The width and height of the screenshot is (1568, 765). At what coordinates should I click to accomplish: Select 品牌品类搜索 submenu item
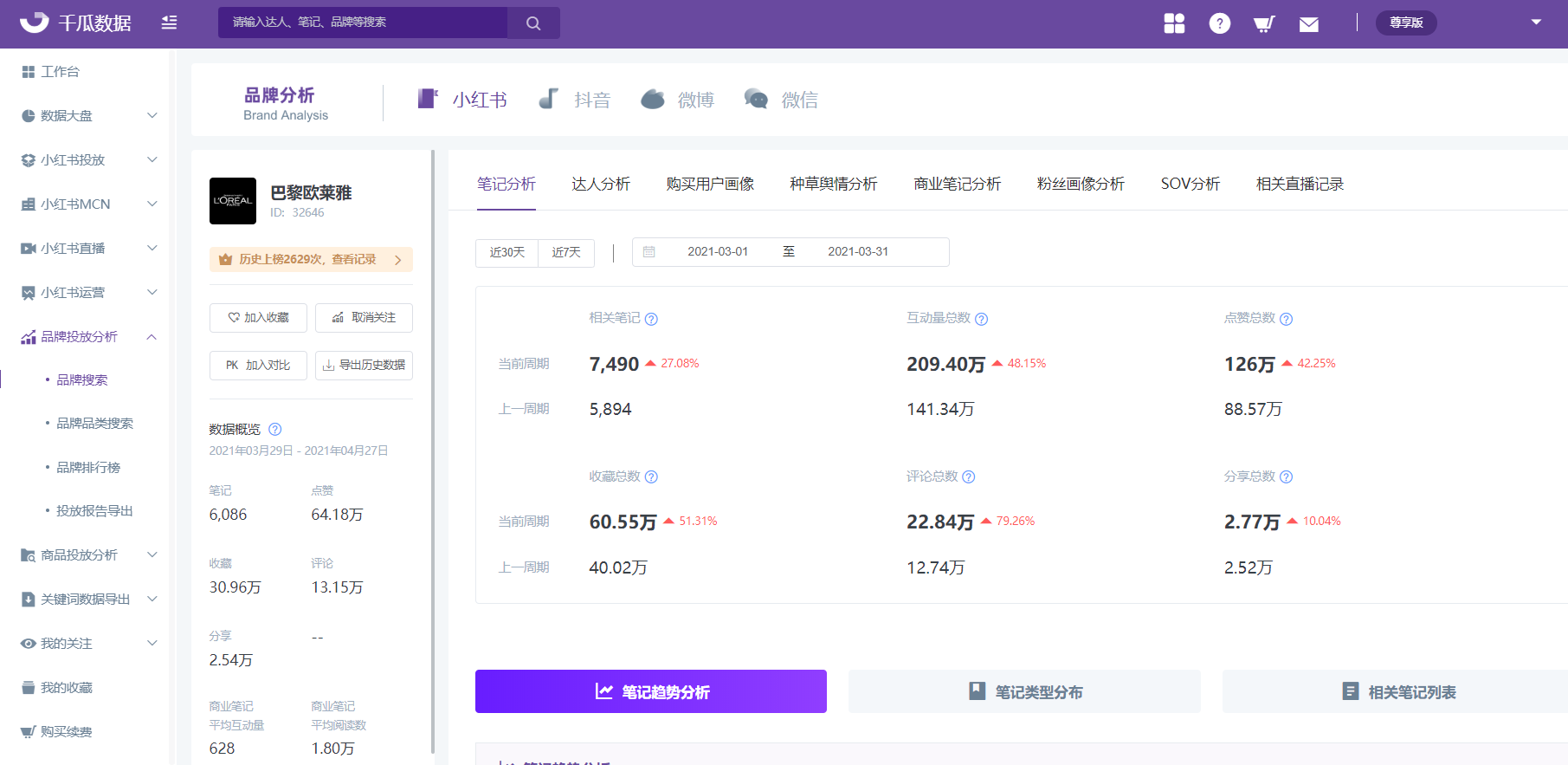[x=94, y=423]
